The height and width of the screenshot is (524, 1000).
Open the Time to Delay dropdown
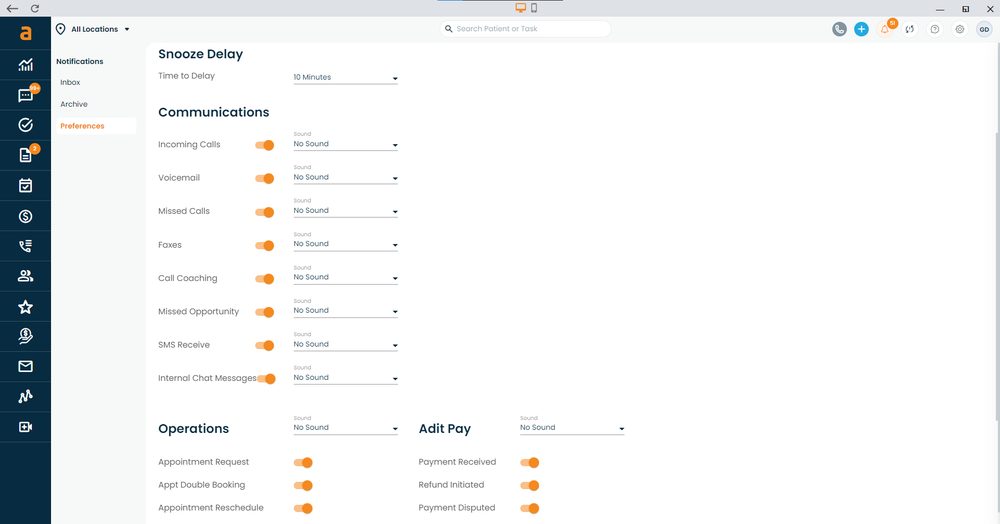pos(346,77)
